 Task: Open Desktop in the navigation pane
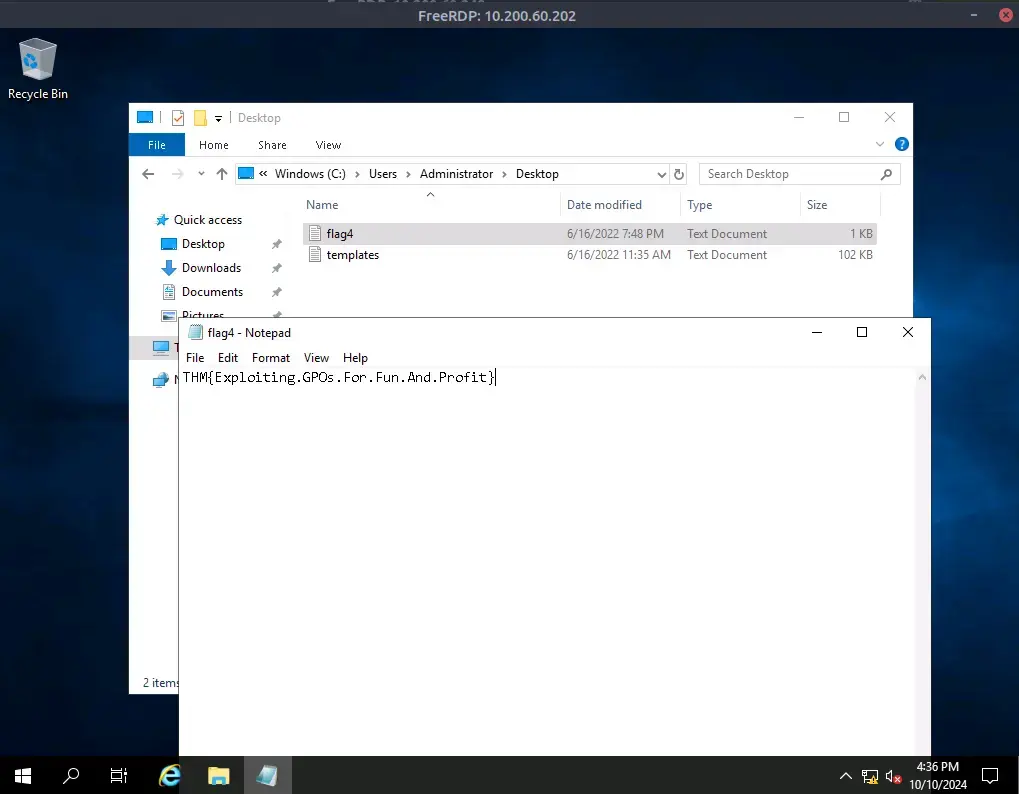203,244
